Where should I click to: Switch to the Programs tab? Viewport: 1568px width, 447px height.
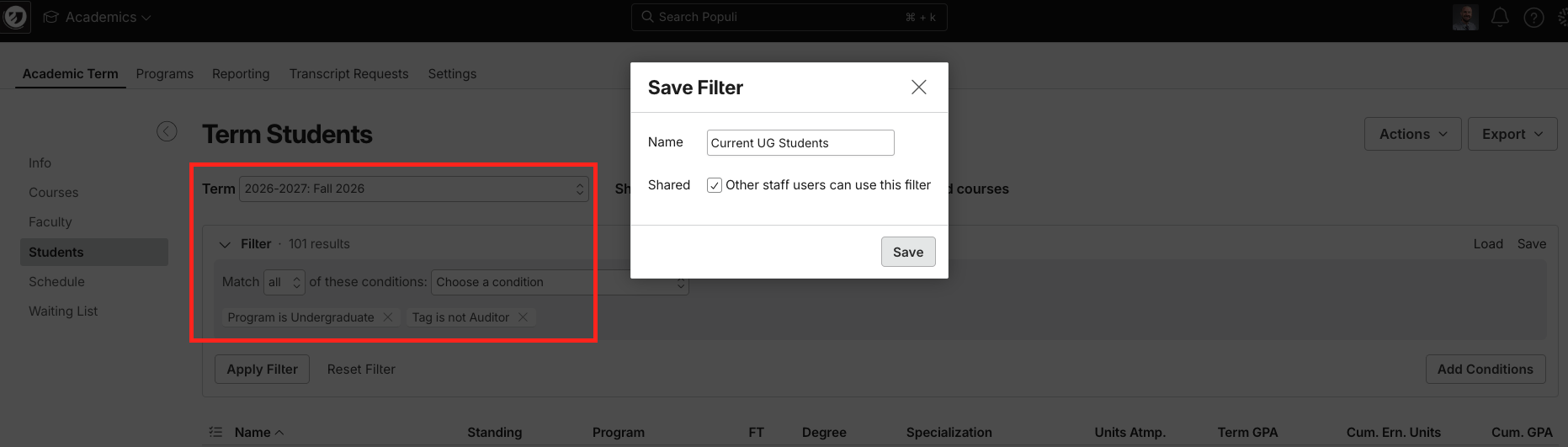(165, 74)
